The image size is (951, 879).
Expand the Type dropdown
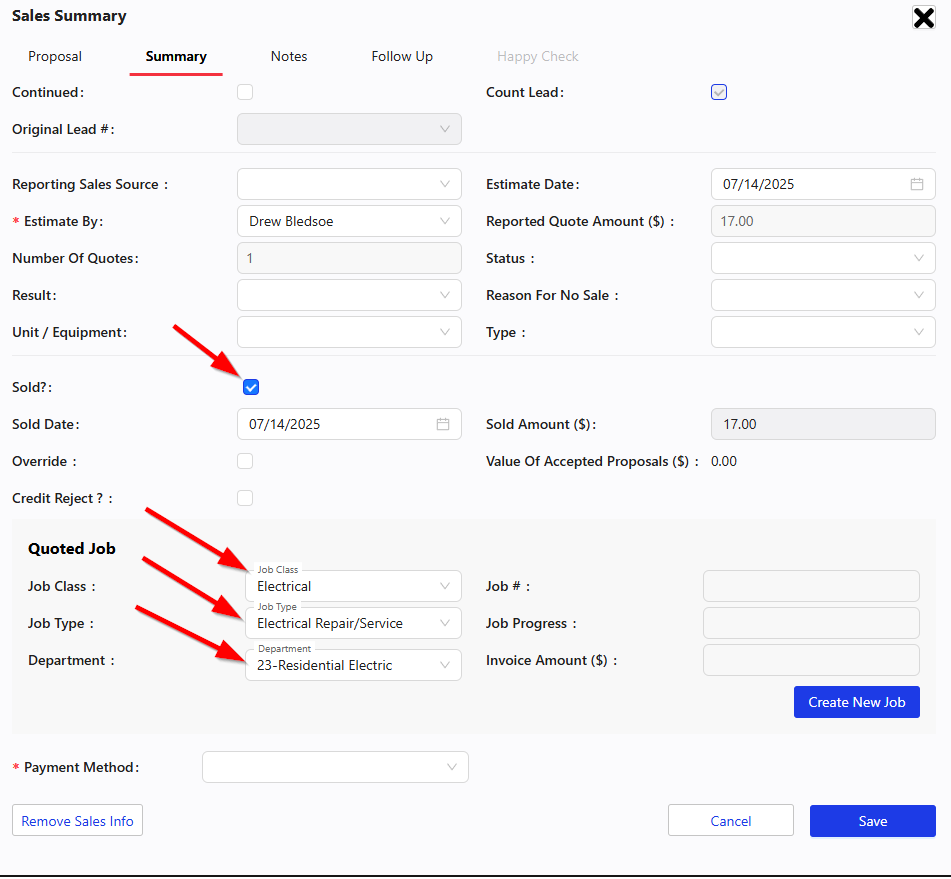(x=823, y=332)
